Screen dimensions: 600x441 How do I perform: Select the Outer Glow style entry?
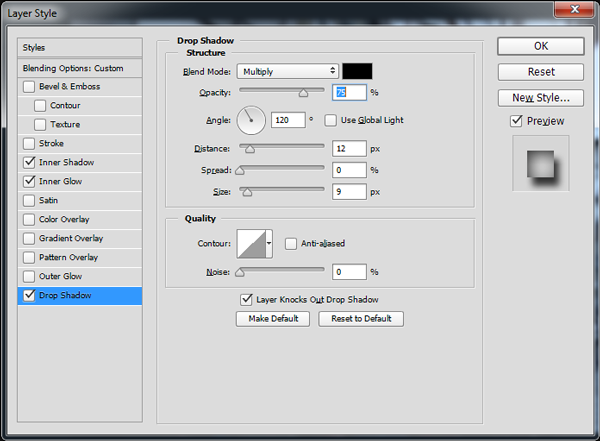tap(60, 276)
